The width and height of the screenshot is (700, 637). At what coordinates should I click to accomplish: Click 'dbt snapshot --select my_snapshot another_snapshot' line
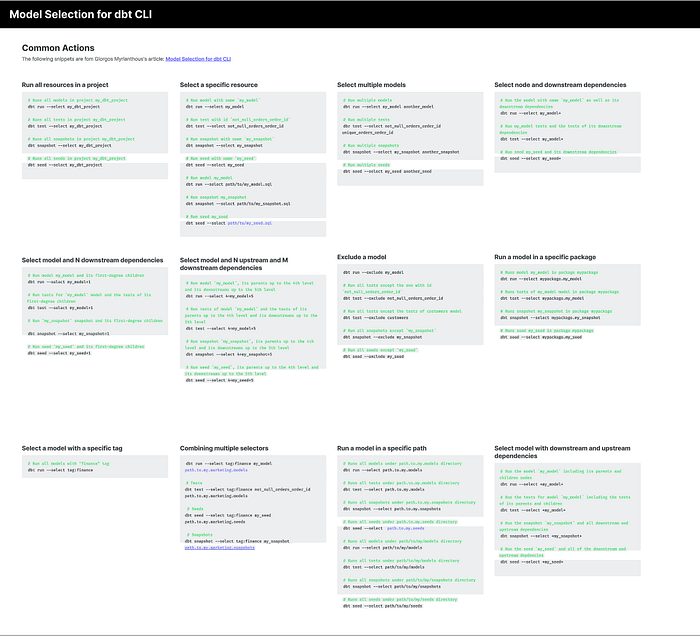[401, 152]
